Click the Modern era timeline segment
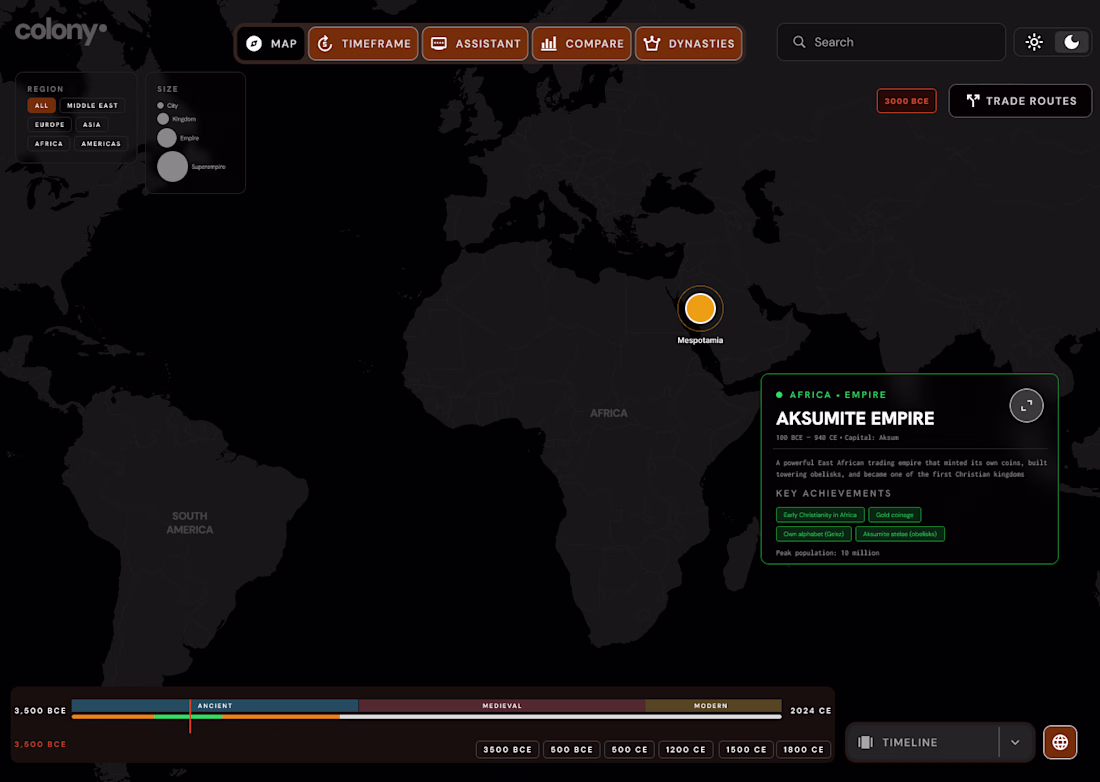 pyautogui.click(x=713, y=706)
